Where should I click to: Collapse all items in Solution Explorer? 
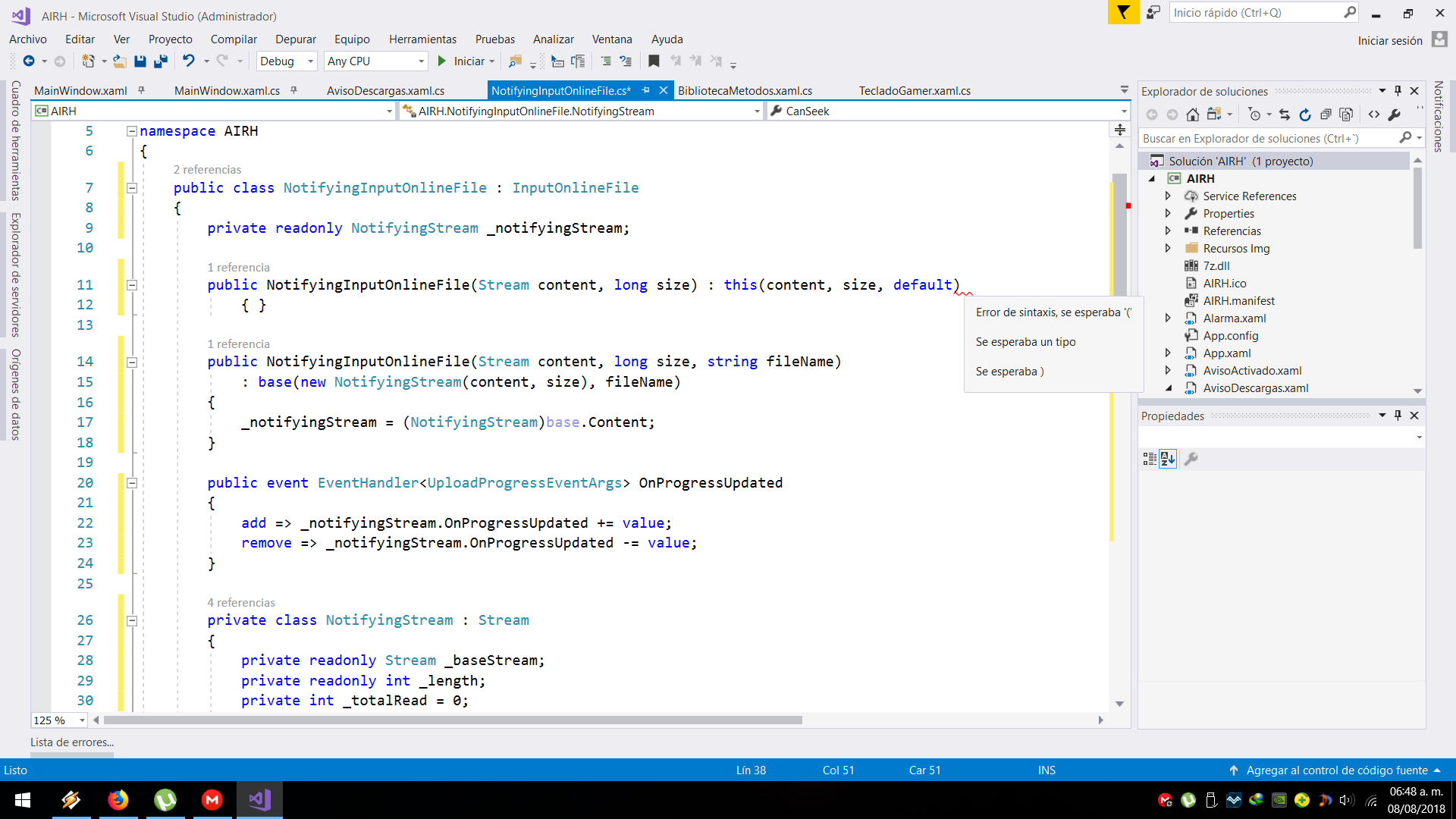pyautogui.click(x=1325, y=115)
